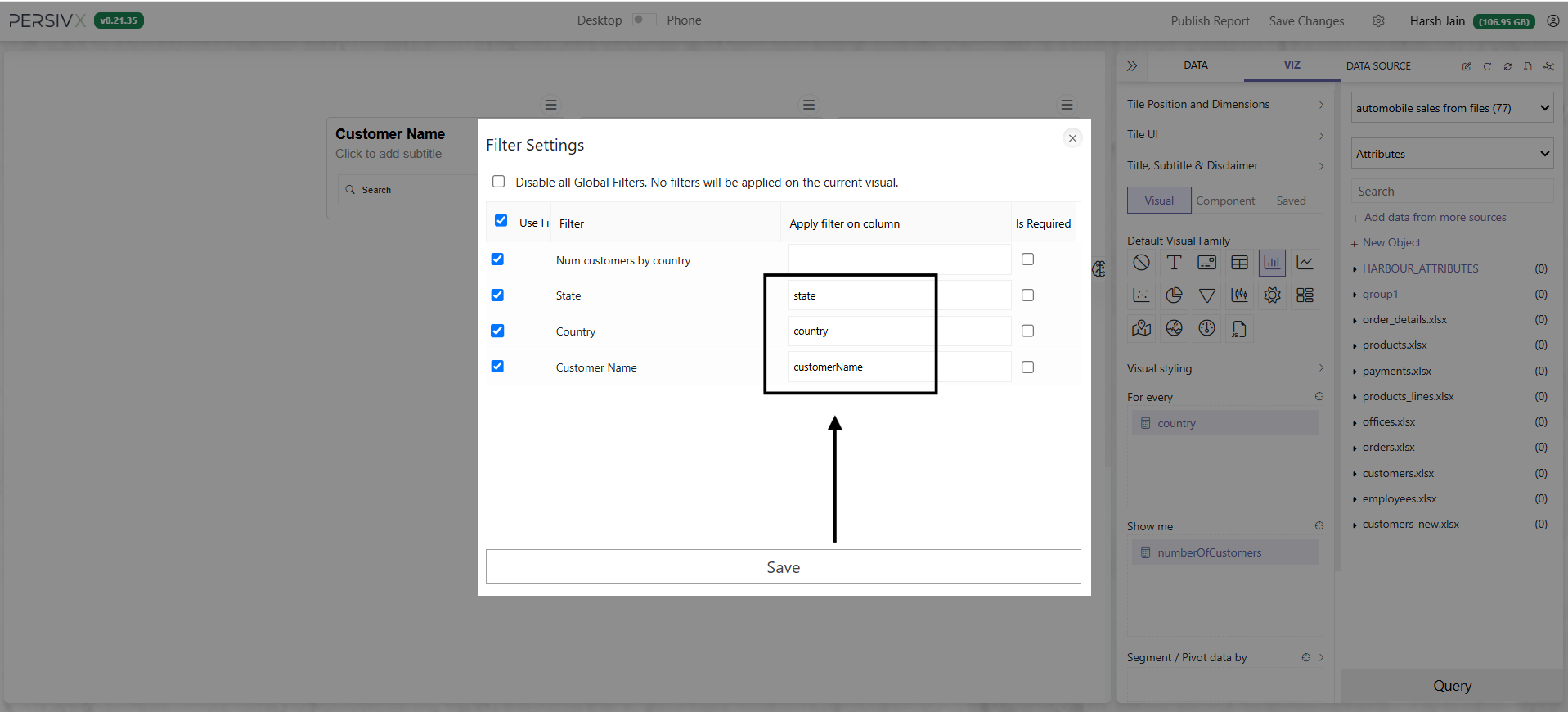Viewport: 1568px width, 712px height.
Task: Click the reload arrow icon in Data Source header
Action: point(1487,66)
